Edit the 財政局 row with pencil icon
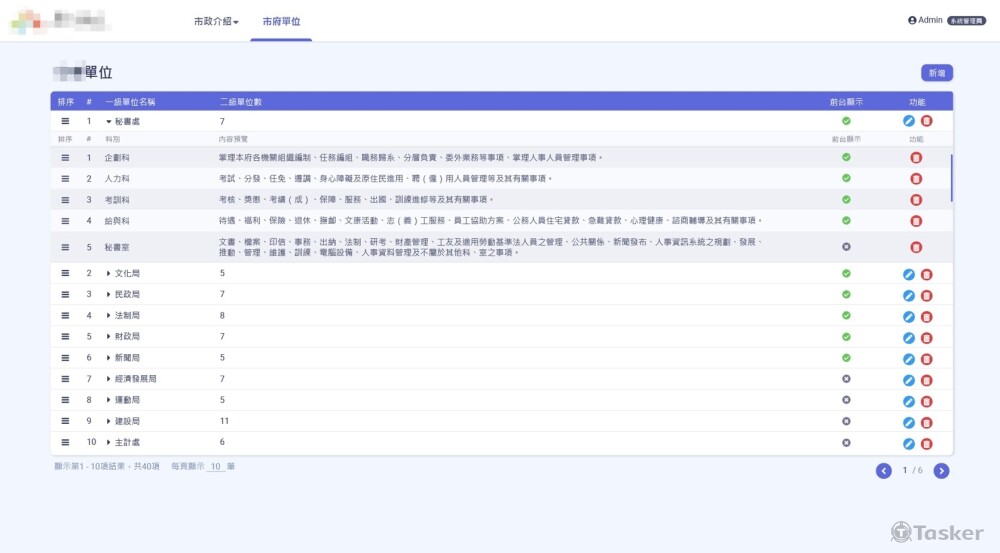Screen dimensions: 1000x553 (x=908, y=337)
